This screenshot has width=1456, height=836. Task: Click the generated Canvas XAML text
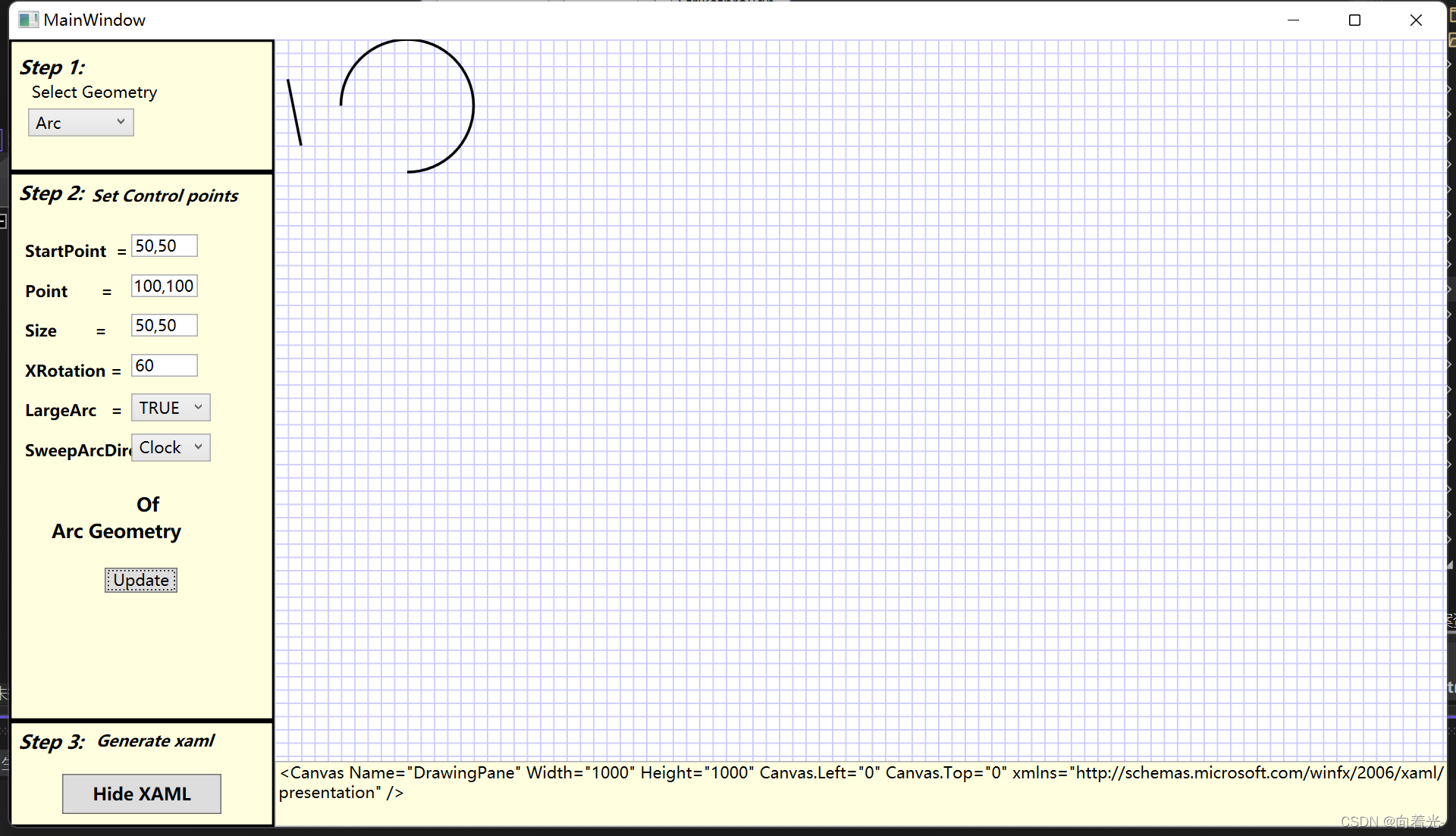tap(861, 782)
